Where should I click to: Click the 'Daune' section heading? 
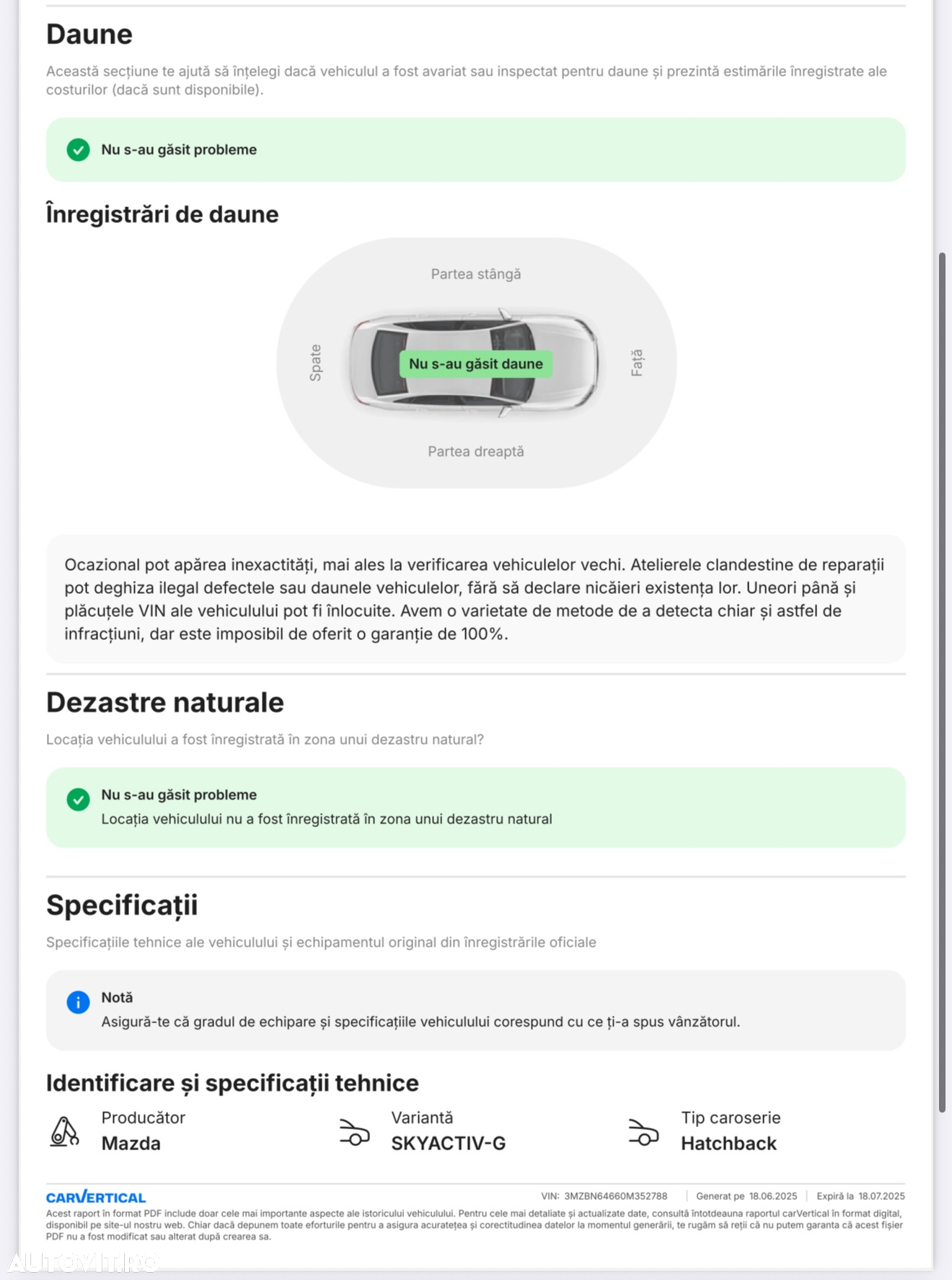pos(89,35)
